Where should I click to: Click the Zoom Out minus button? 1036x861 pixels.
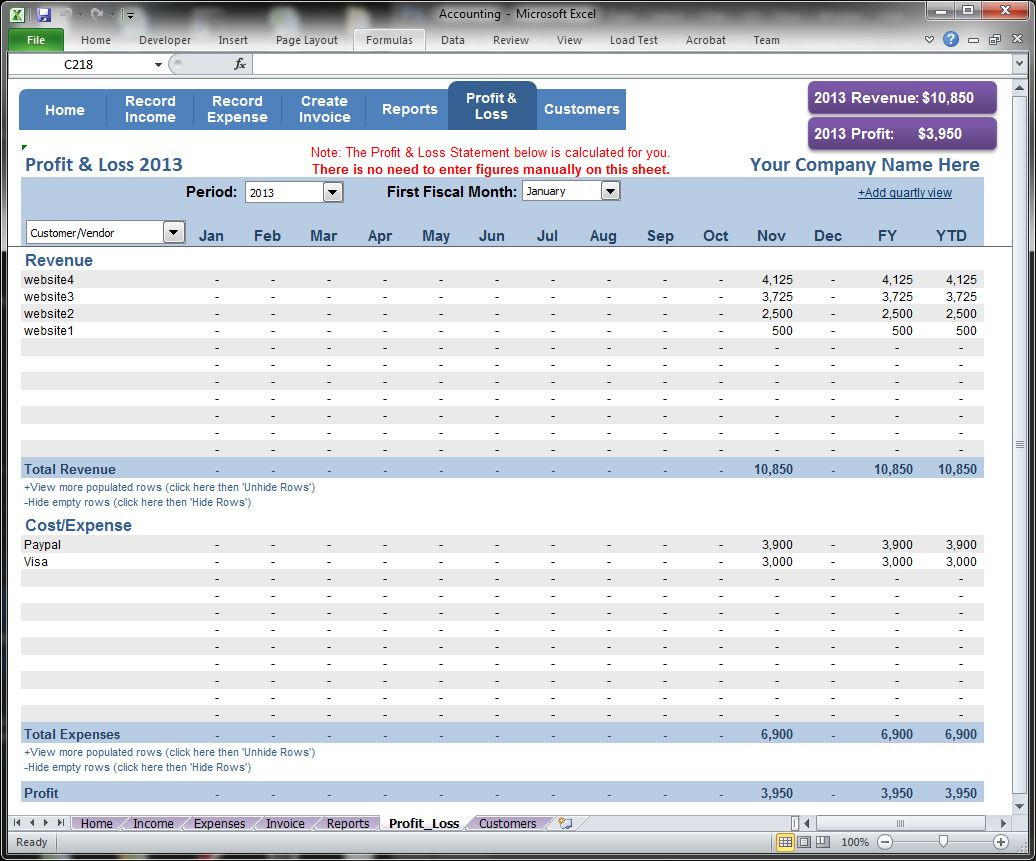pyautogui.click(x=885, y=842)
